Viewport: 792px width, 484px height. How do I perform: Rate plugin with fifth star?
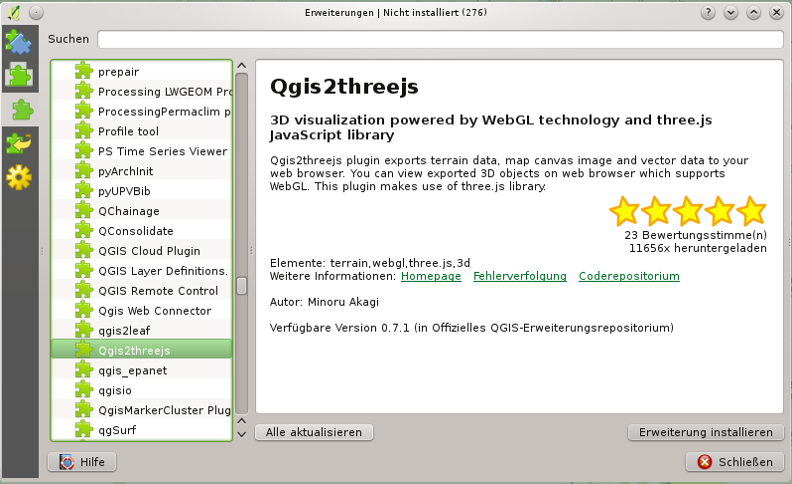tap(752, 211)
